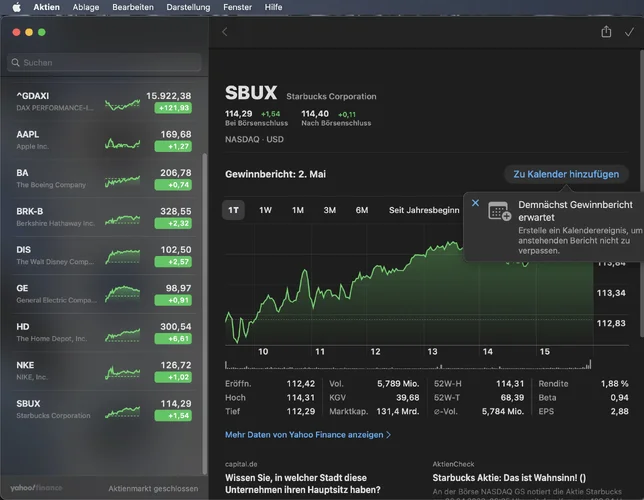Click the calendar plus icon in popup
This screenshot has height=500, width=644.
499,211
